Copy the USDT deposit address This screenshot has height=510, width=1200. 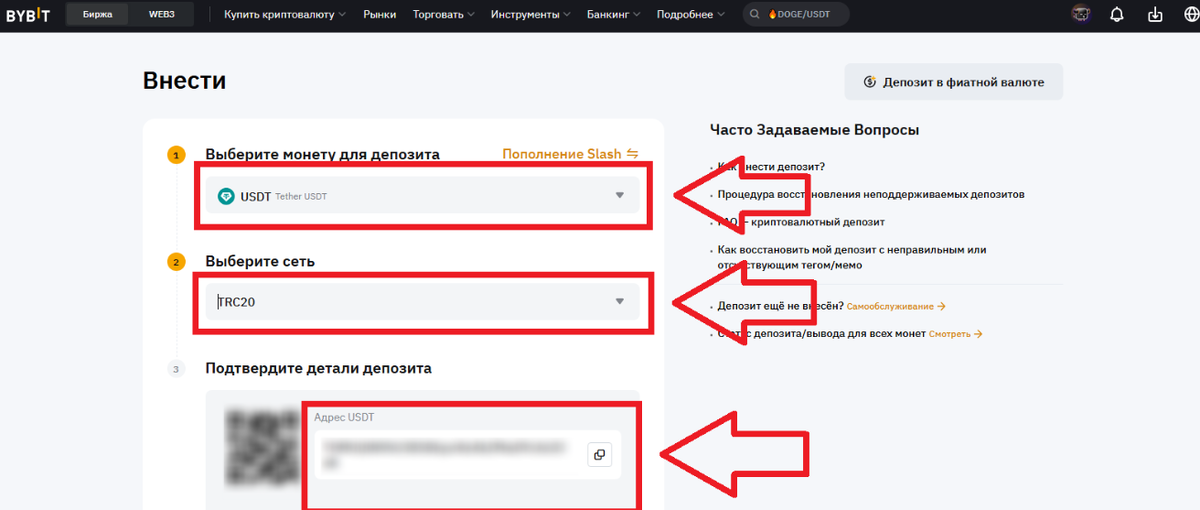click(599, 455)
